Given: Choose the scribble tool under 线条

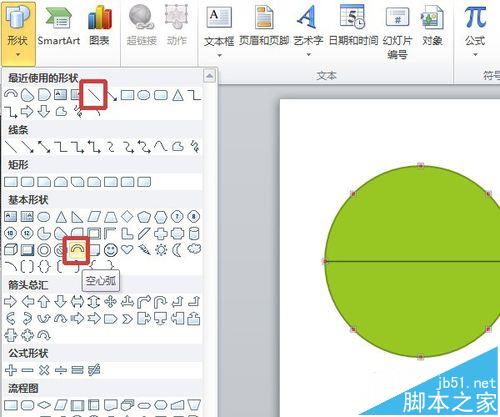Looking at the screenshot, I should coord(195,147).
